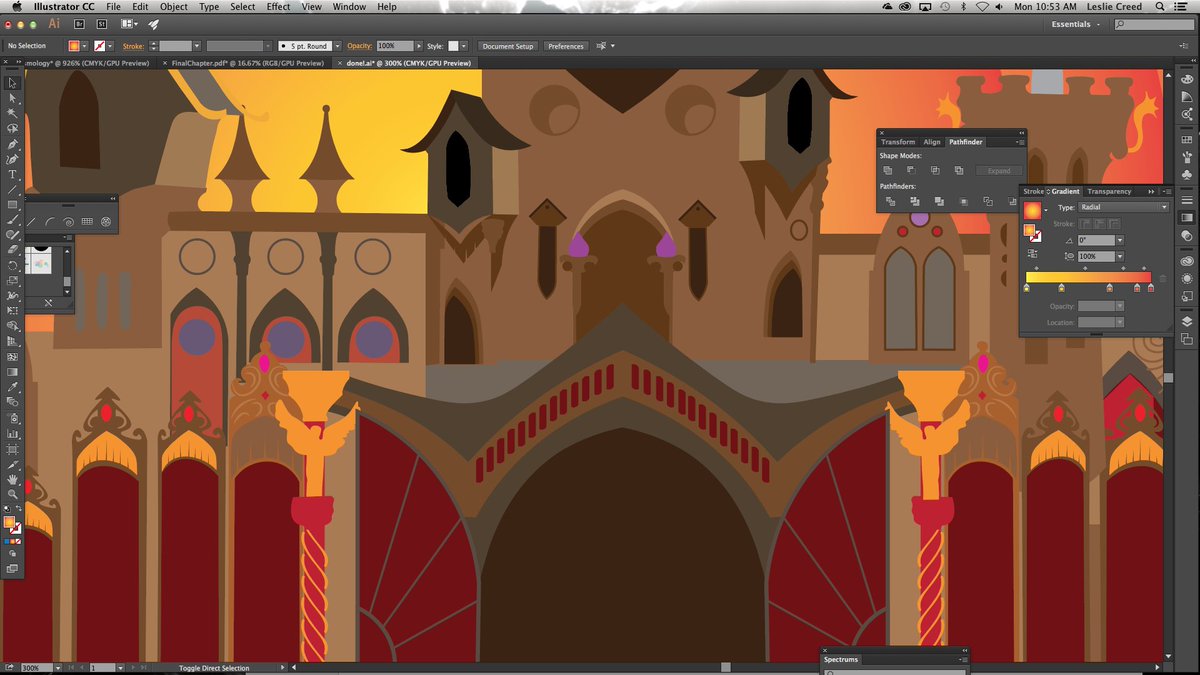Open Bridge from the application bar
Image resolution: width=1200 pixels, height=675 pixels.
pos(79,23)
